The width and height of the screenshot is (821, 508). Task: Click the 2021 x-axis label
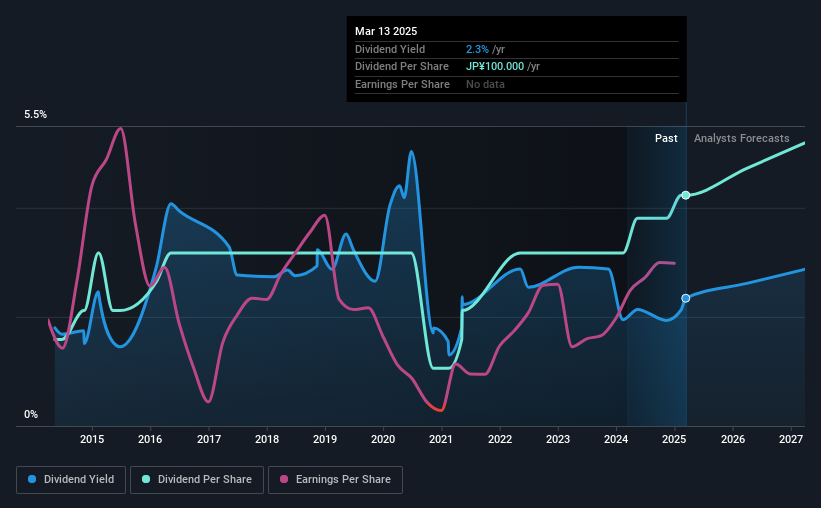pyautogui.click(x=441, y=439)
